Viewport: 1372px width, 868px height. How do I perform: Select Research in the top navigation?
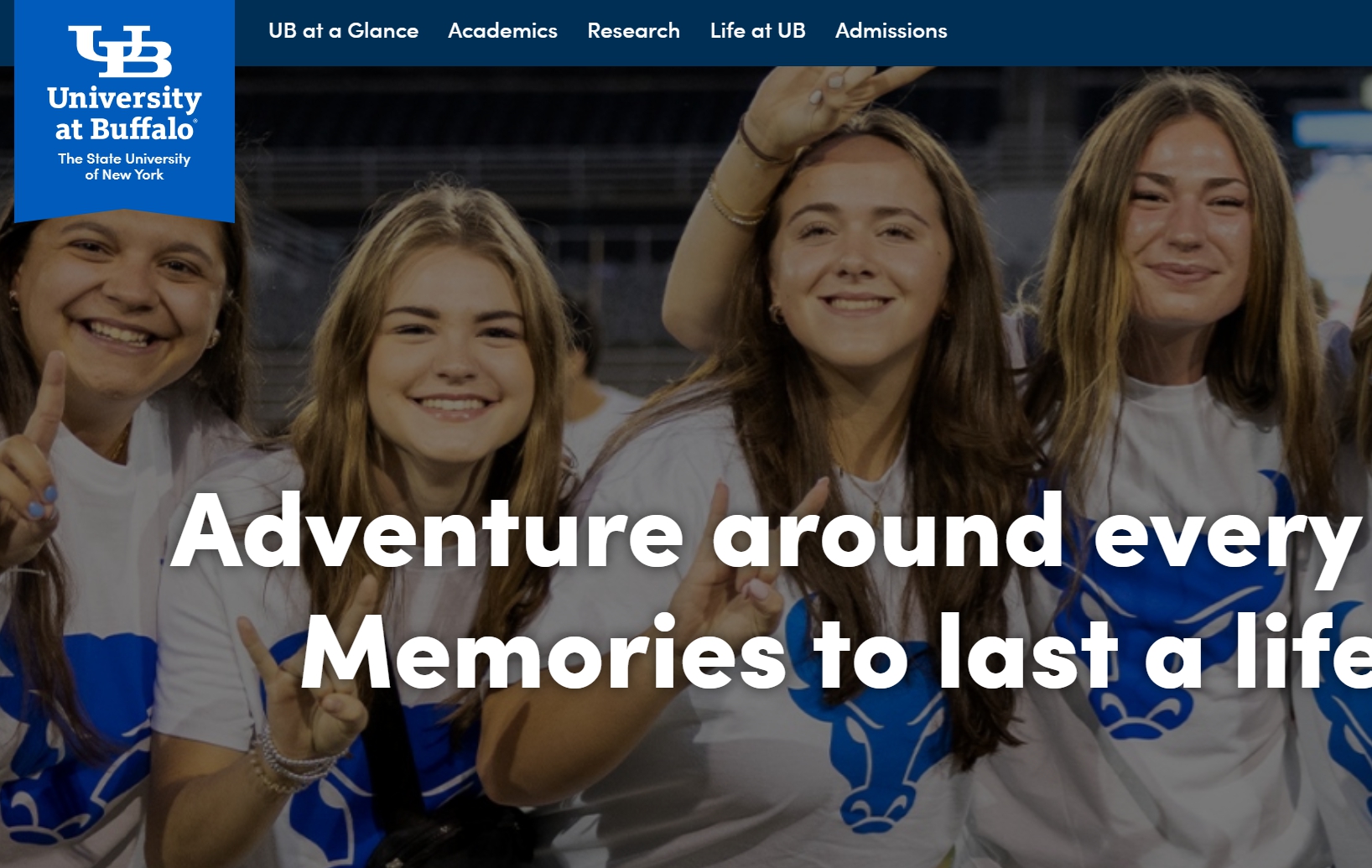[633, 31]
